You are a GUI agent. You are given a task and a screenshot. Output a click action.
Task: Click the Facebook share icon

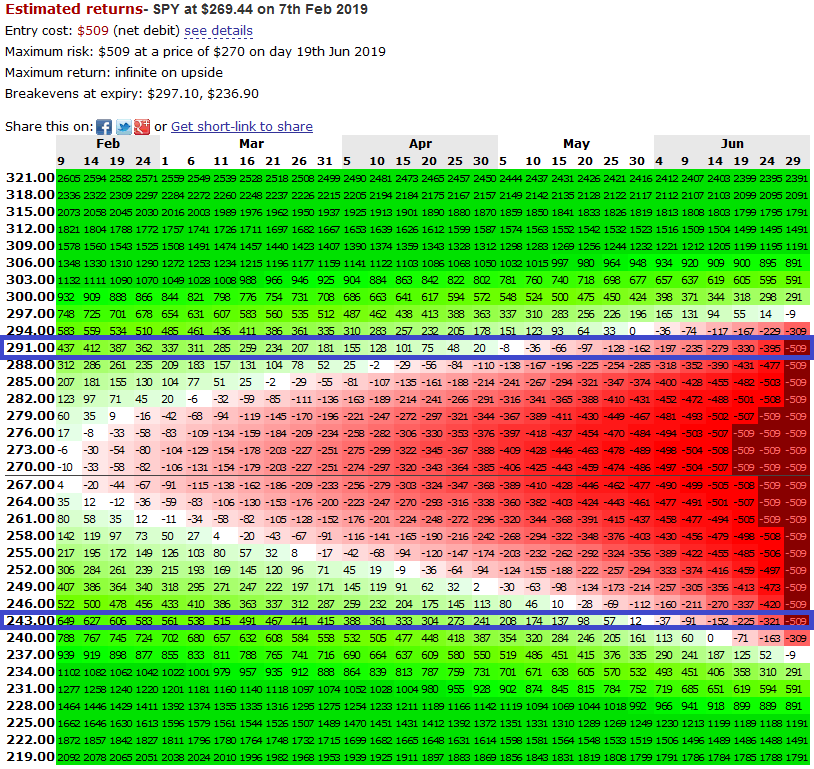(x=104, y=127)
